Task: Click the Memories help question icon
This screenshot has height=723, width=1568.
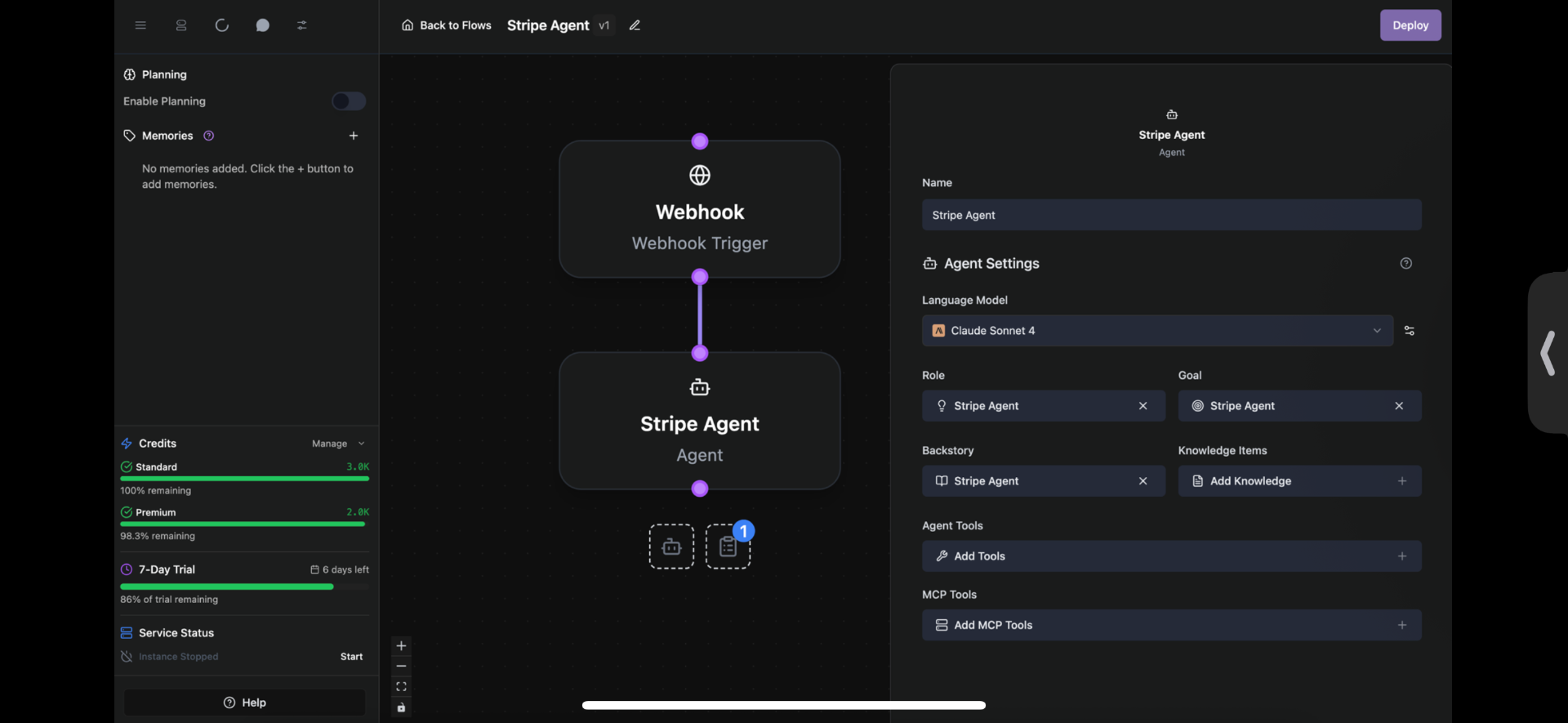Action: point(209,136)
